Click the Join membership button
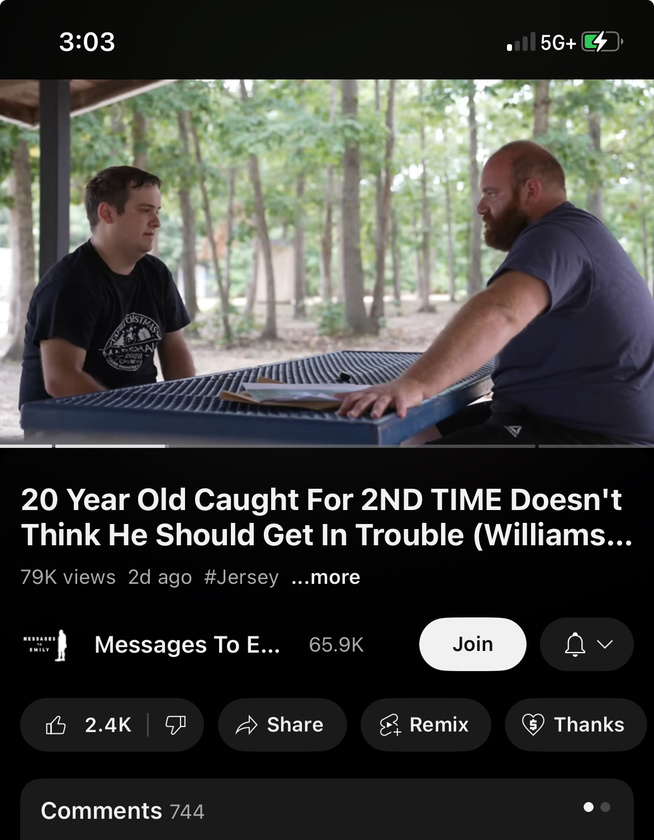This screenshot has height=840, width=654. [472, 644]
